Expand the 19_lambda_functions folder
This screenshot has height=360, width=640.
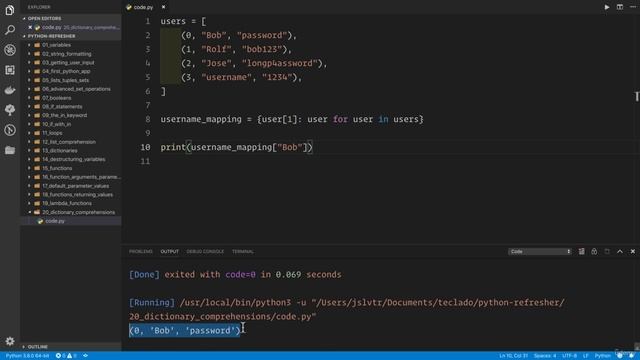point(67,203)
